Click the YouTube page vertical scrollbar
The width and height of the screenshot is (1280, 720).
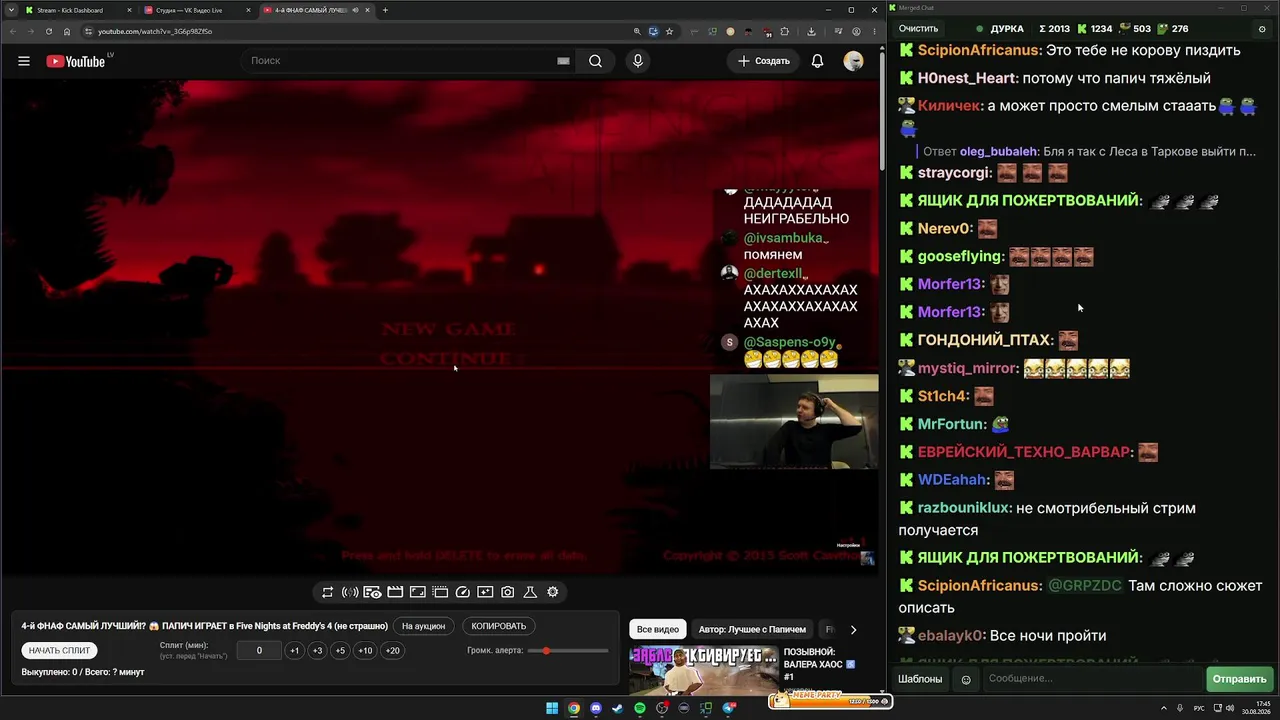882,110
